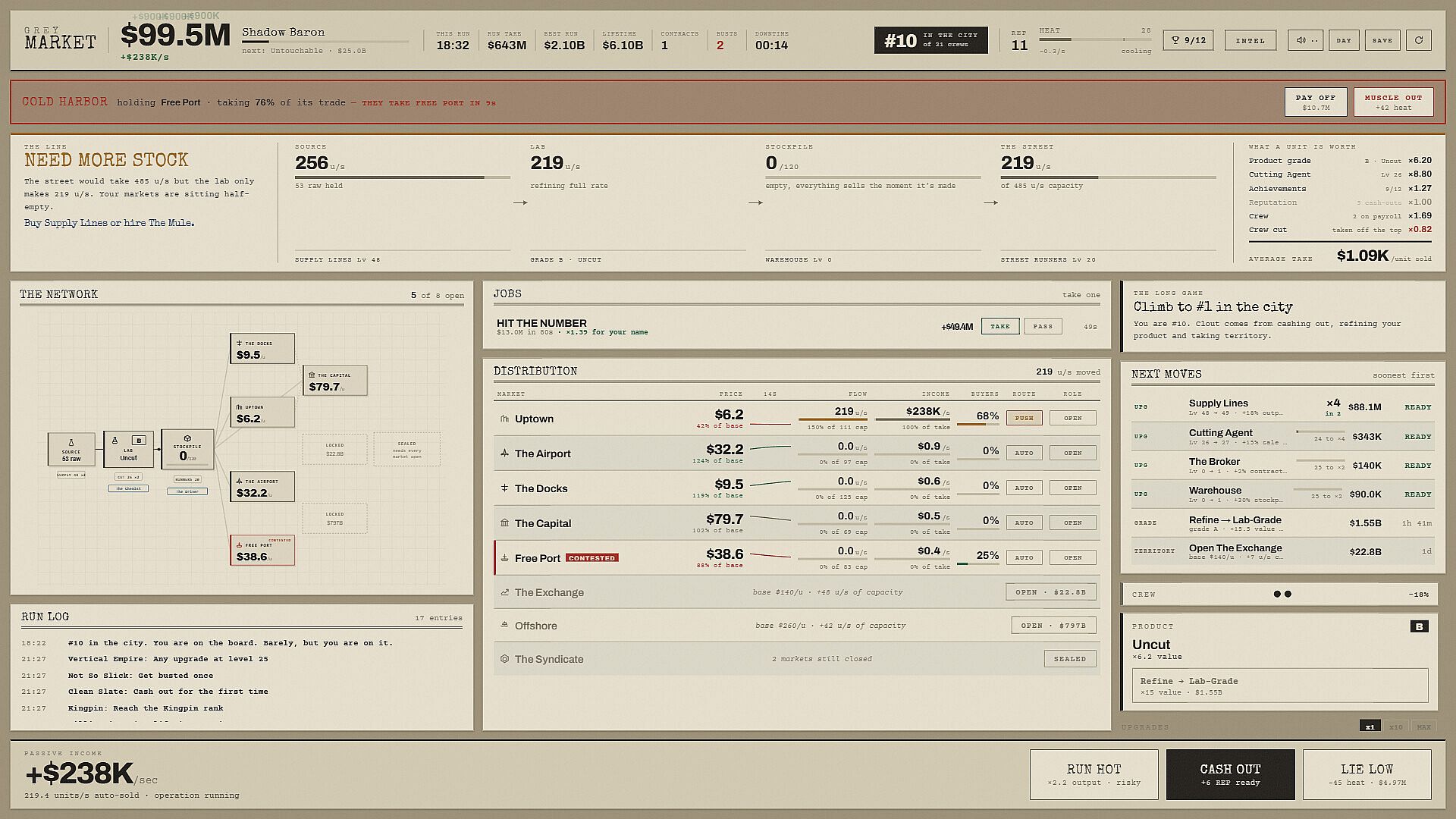Screen dimensions: 1456x819
Task: Toggle The Capital route Auto button
Action: (1024, 522)
